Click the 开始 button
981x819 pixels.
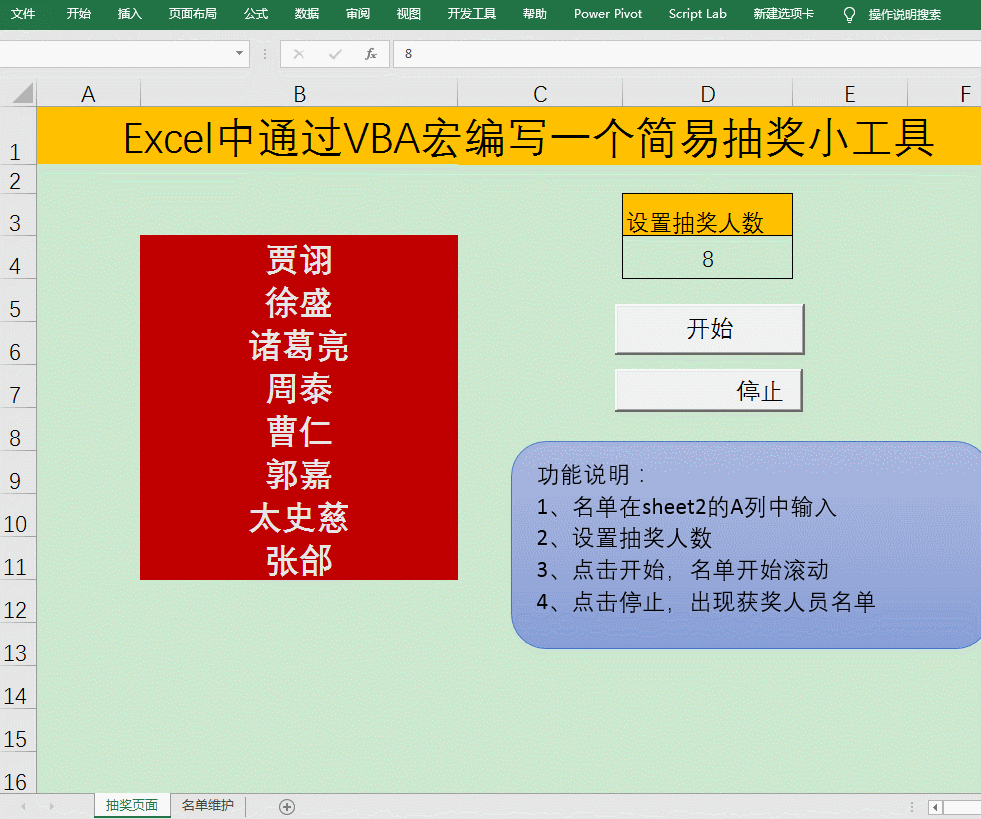[709, 329]
